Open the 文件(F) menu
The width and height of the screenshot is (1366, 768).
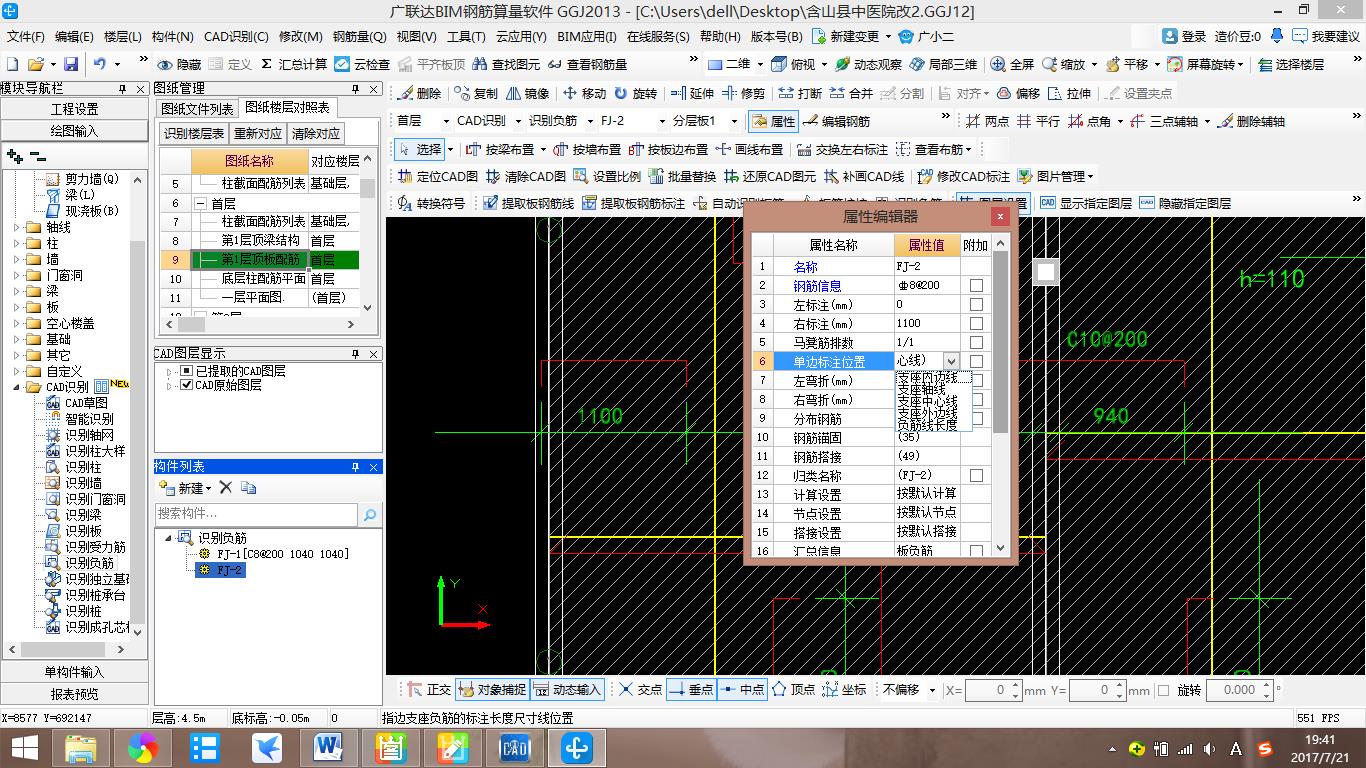click(x=26, y=36)
